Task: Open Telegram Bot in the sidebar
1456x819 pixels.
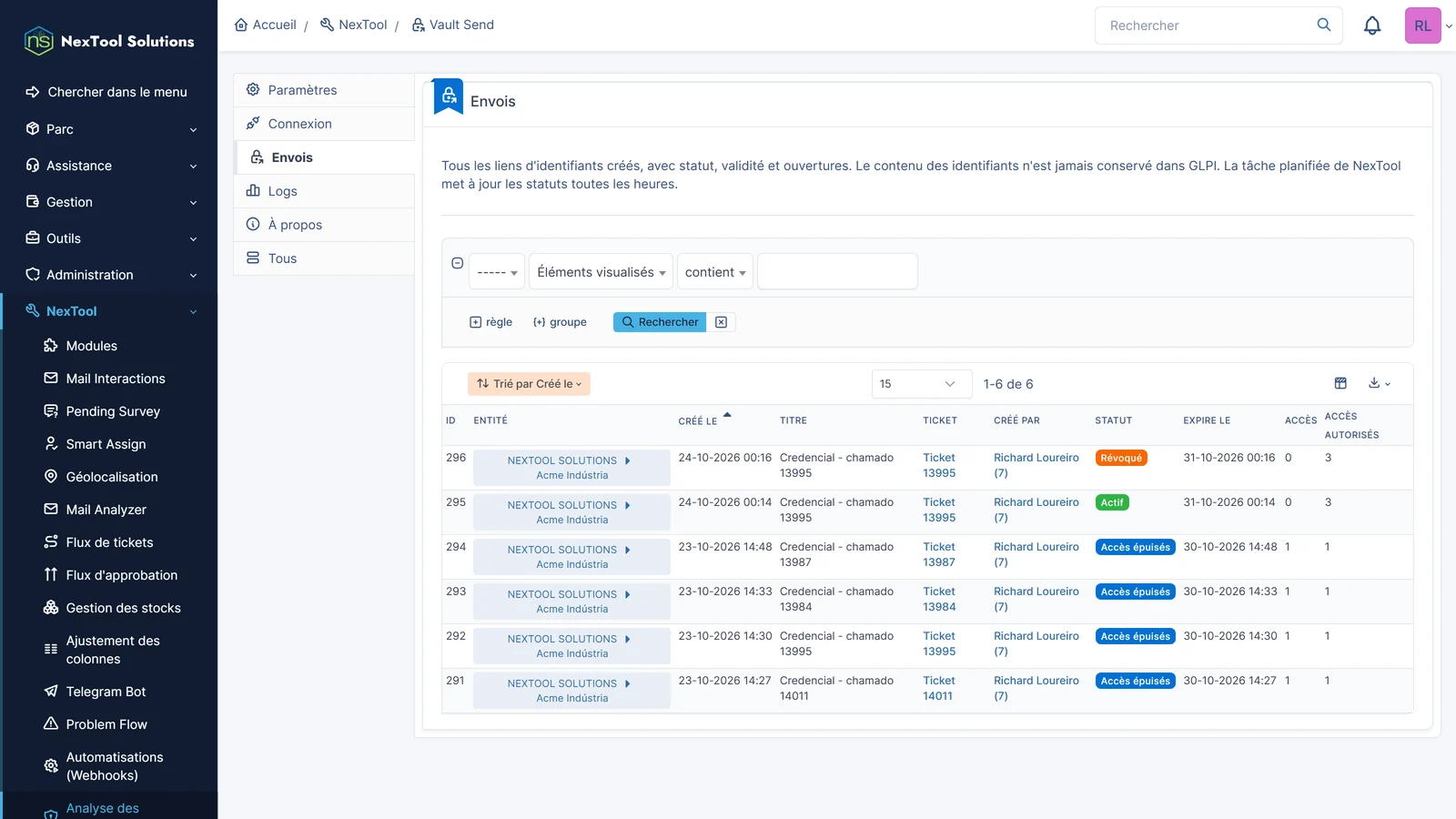Action: (106, 692)
